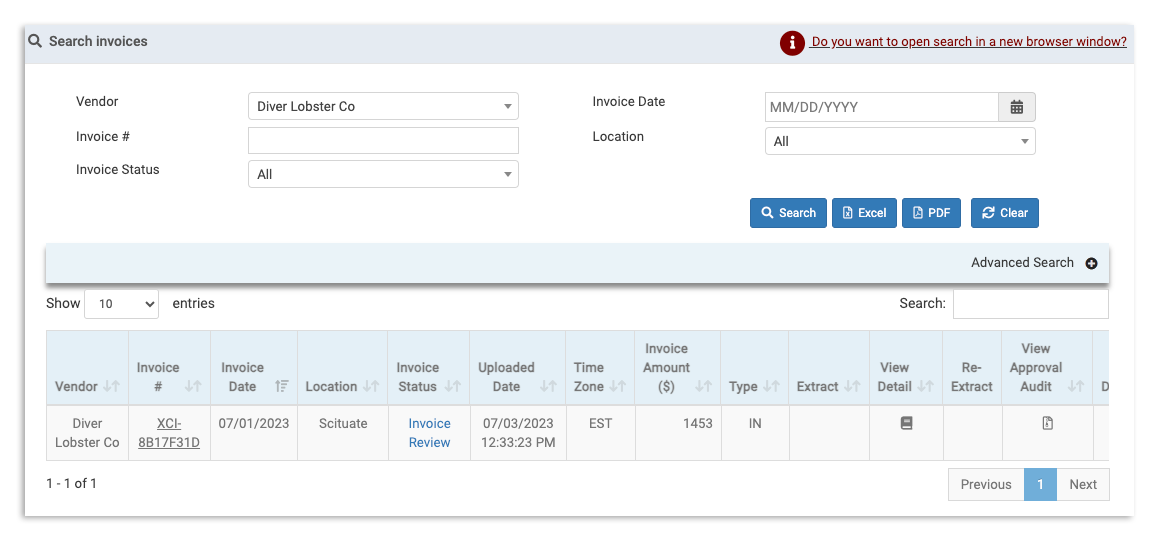Sort by Invoice Amount column arrows

coord(703,386)
